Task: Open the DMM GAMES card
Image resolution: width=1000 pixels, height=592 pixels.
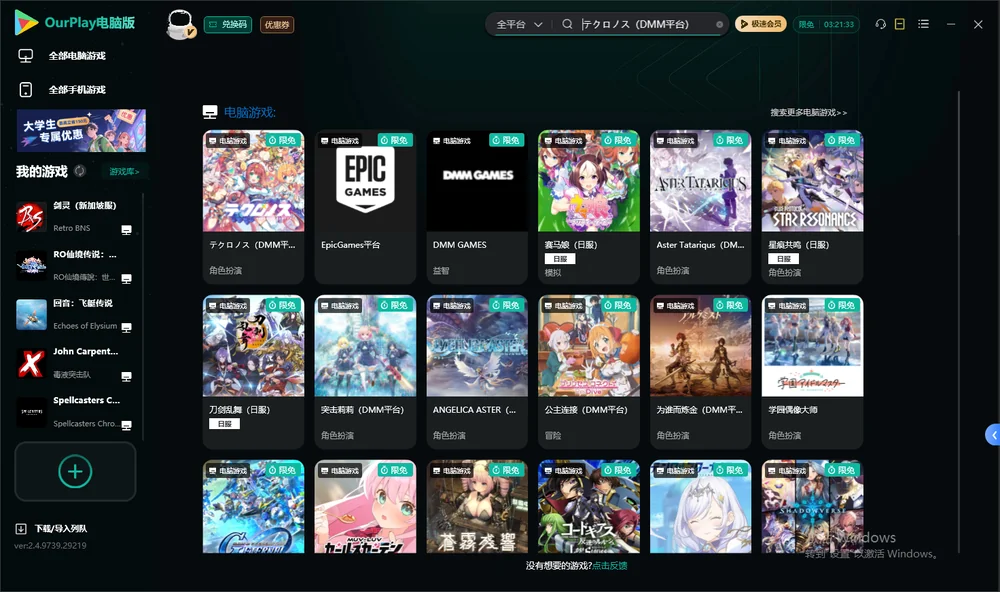Action: point(477,207)
